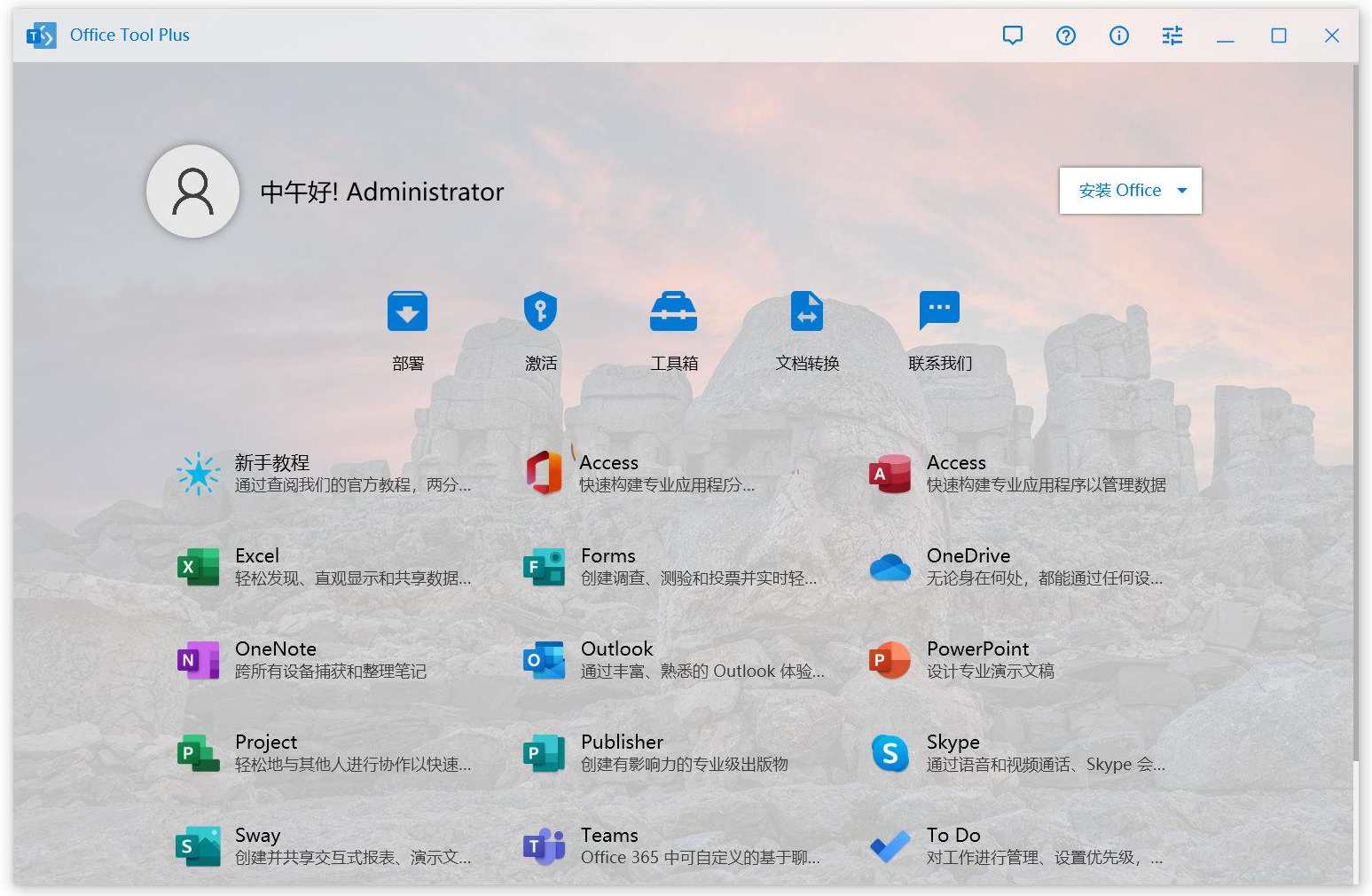This screenshot has height=896, width=1372.
Task: Select the OneDrive cloud icon
Action: click(890, 566)
